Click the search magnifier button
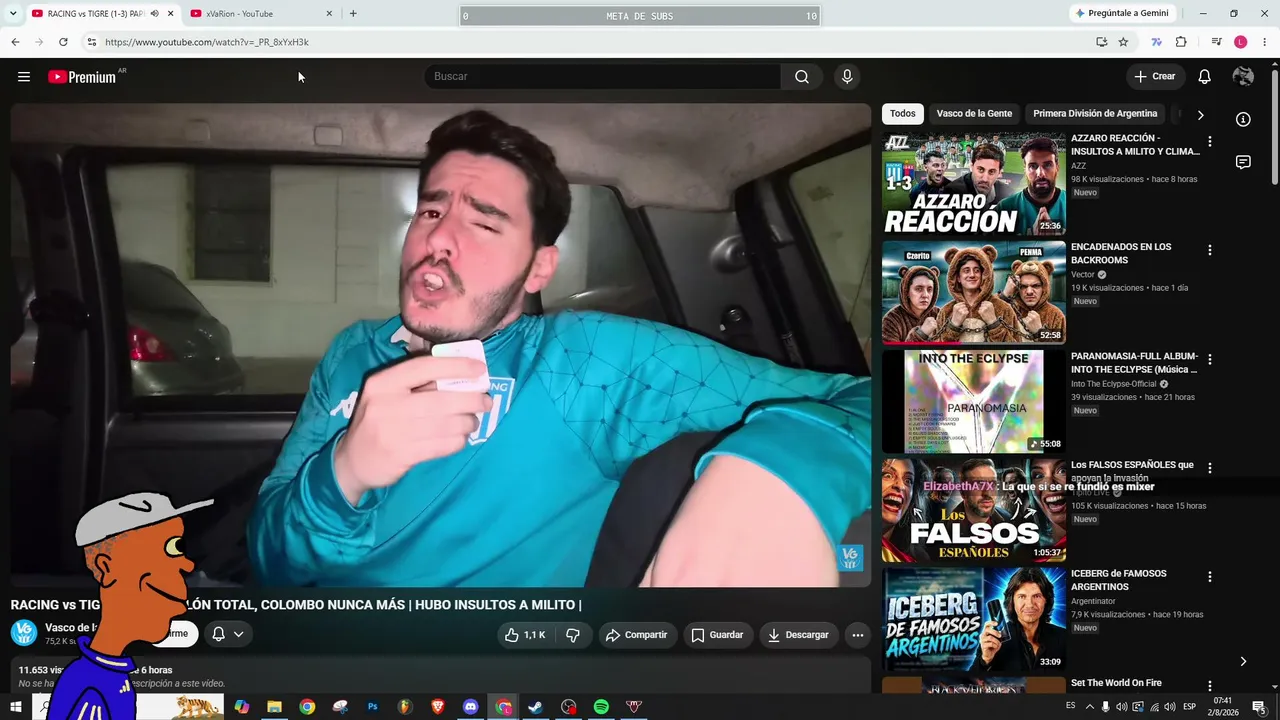Screen dimensions: 1280x720 click(x=802, y=77)
